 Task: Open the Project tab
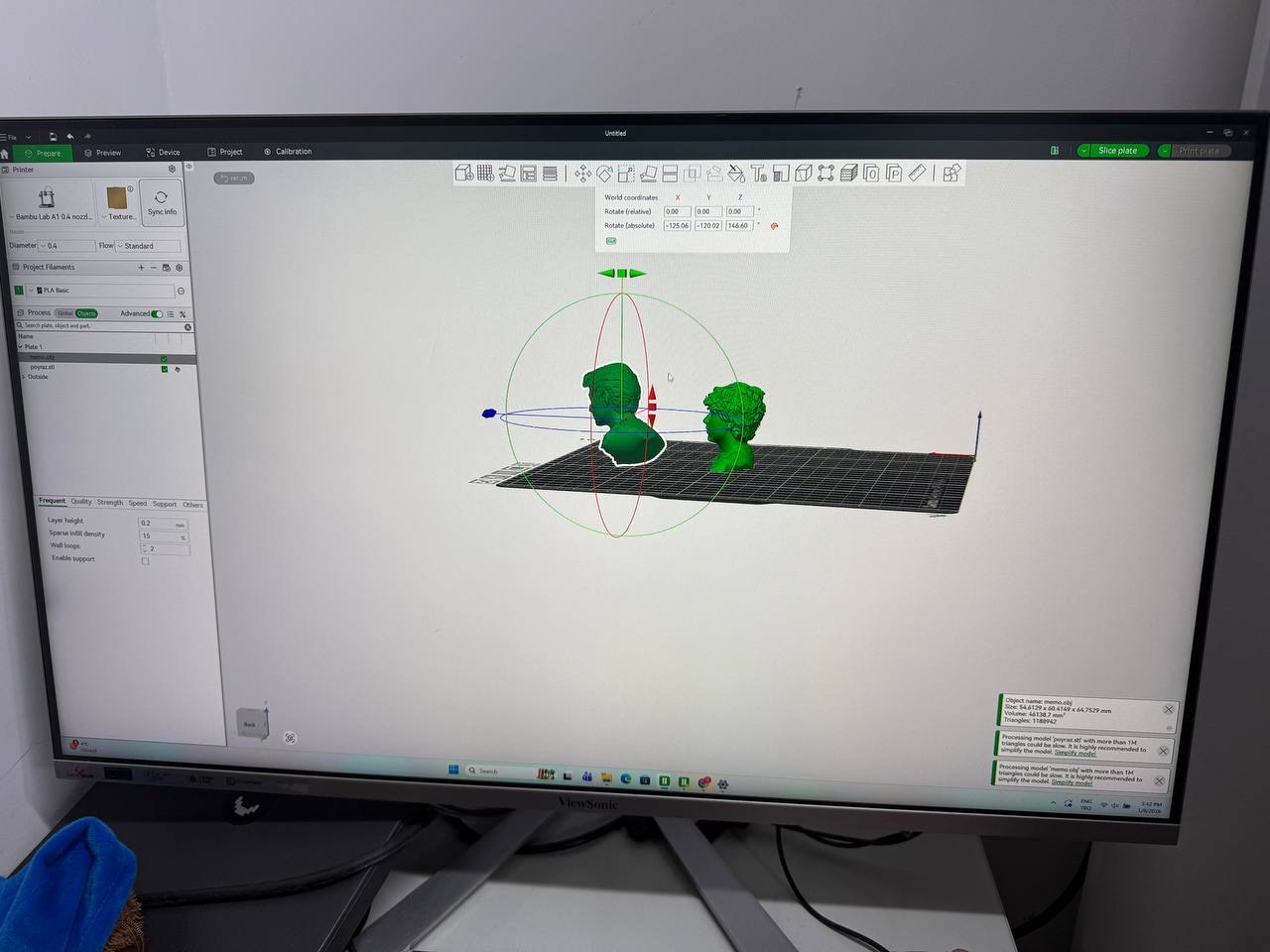pos(224,152)
